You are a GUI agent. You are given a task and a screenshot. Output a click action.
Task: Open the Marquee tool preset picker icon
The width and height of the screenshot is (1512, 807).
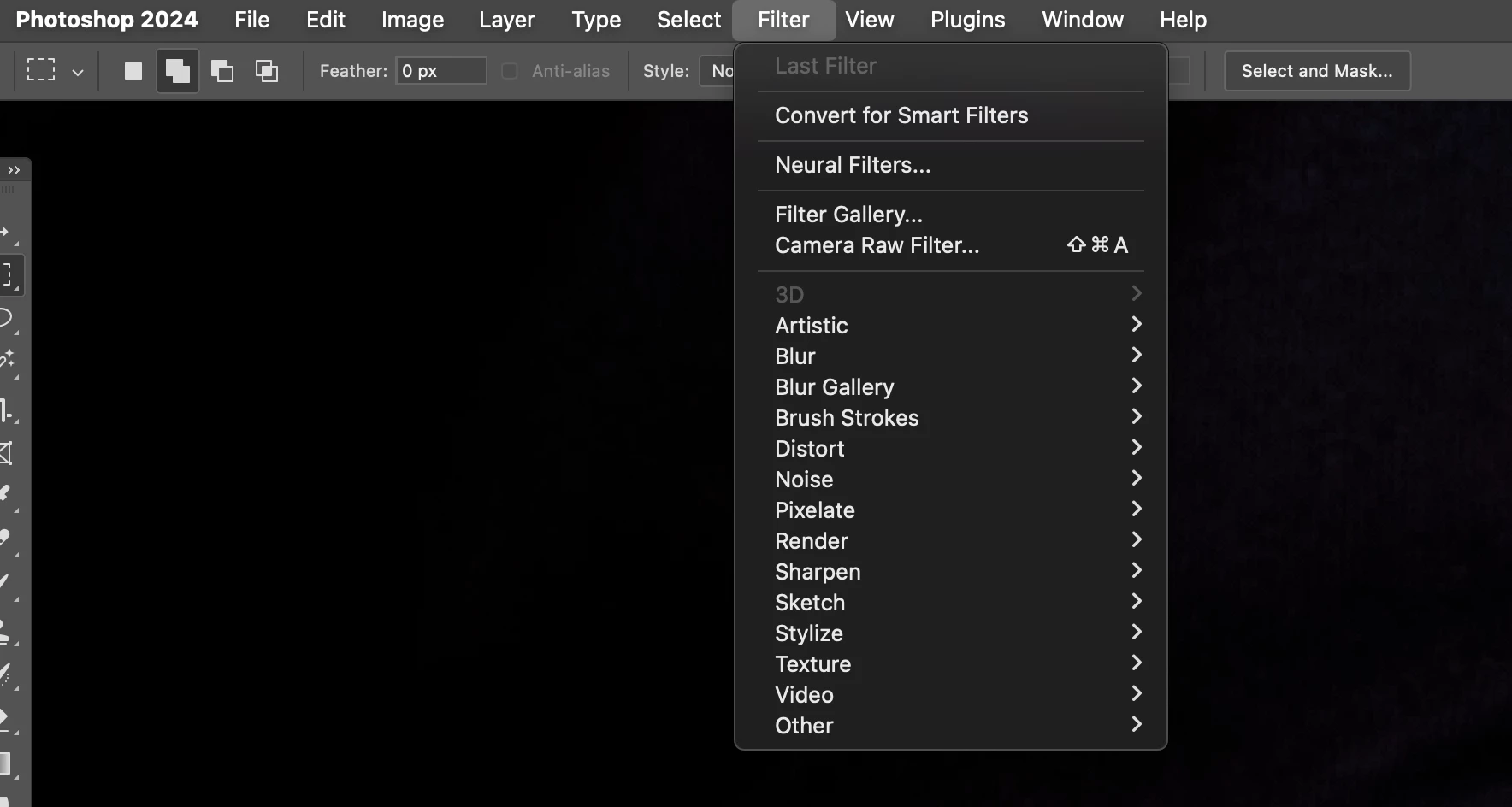[41, 70]
